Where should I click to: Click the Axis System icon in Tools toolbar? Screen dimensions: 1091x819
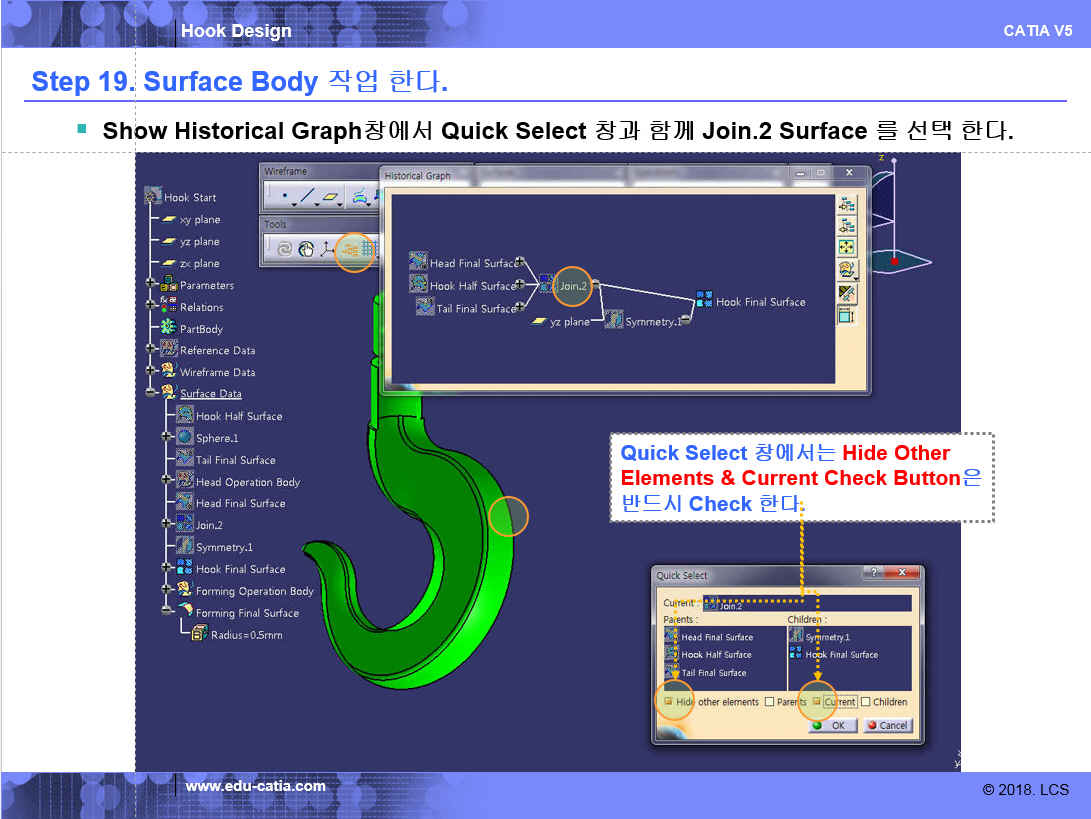[326, 250]
